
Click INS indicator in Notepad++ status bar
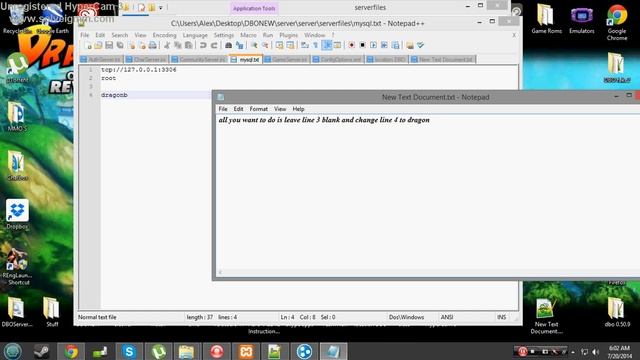[x=501, y=317]
